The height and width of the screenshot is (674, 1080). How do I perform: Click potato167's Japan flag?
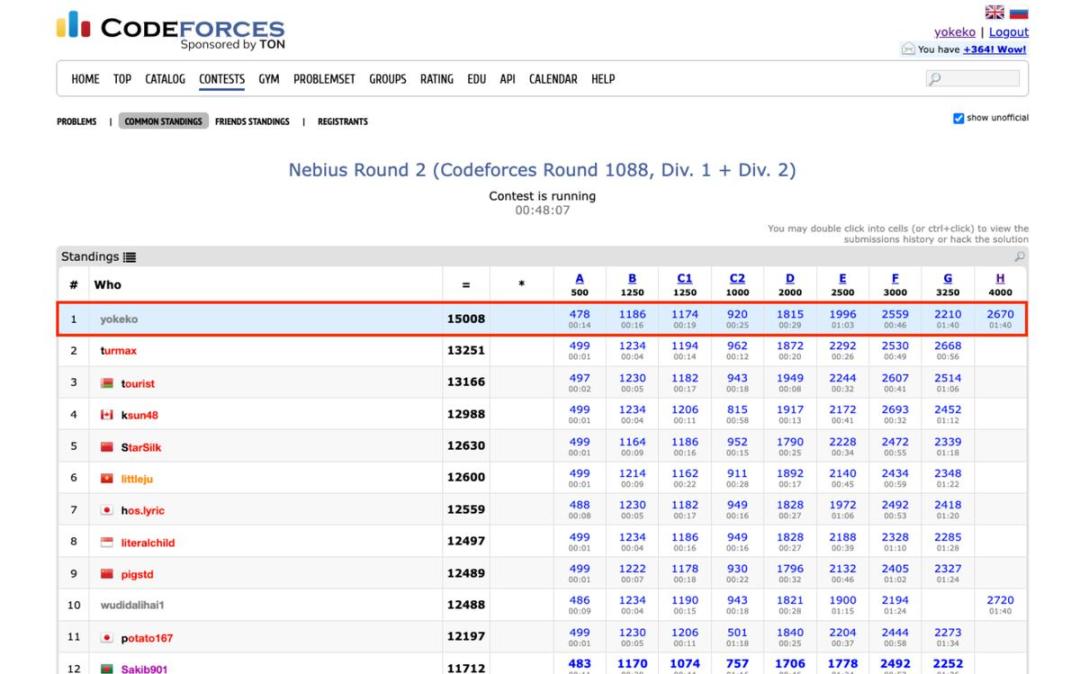point(107,638)
